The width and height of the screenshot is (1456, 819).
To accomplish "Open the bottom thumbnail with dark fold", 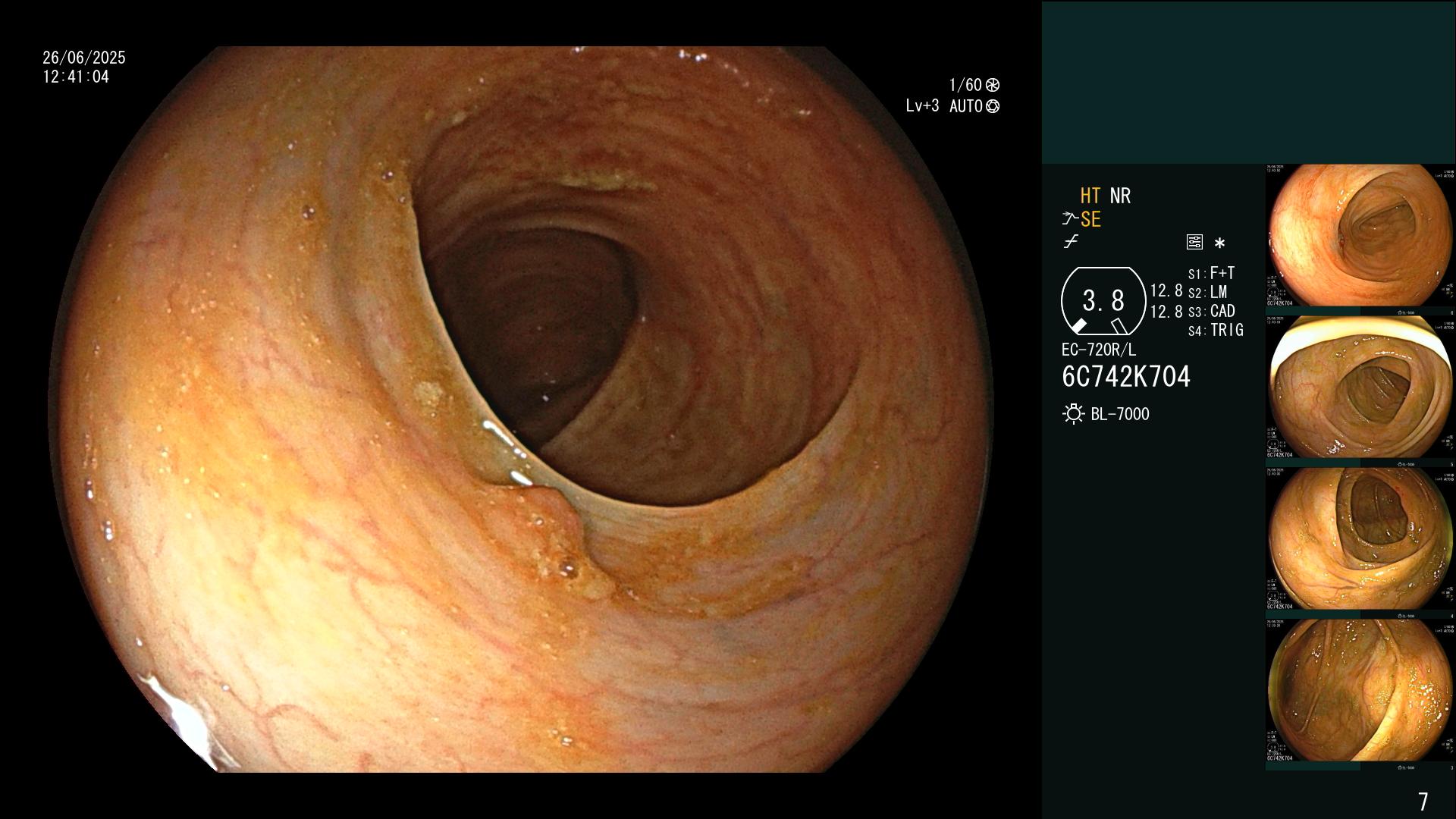I will (1360, 690).
